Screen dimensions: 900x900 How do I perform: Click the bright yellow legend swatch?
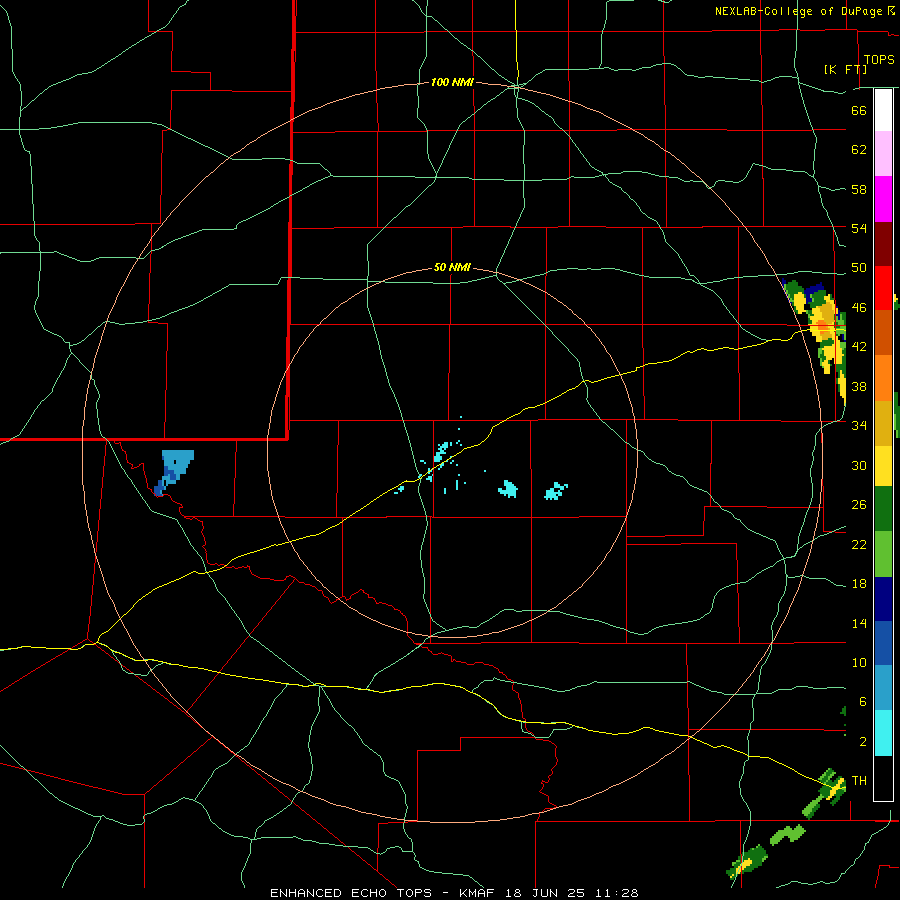883,466
